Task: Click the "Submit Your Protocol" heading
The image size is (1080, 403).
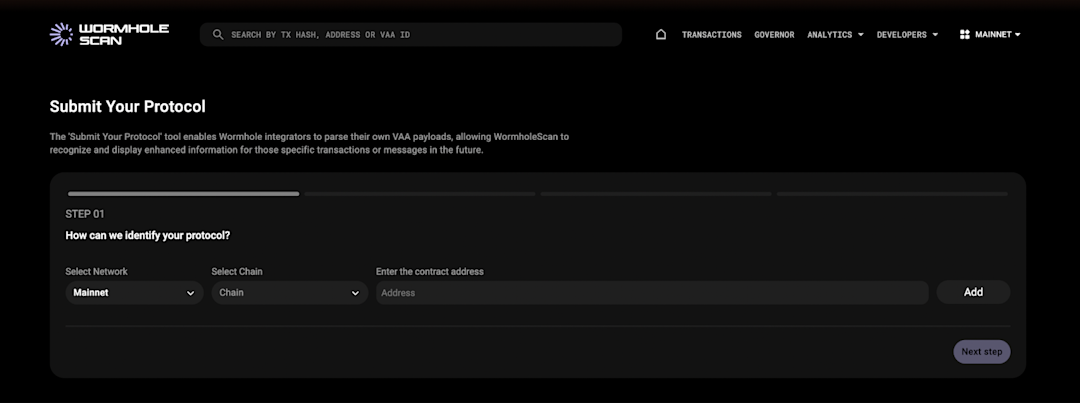Action: pyautogui.click(x=127, y=107)
